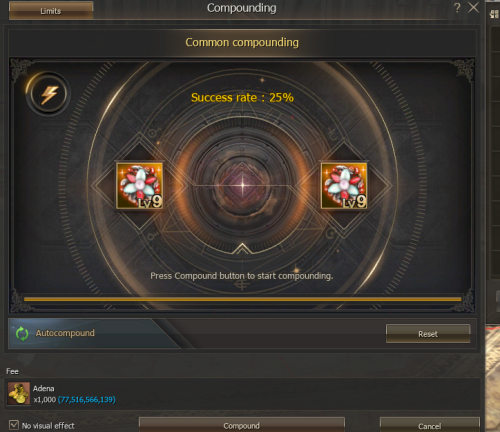This screenshot has width=500, height=432.
Task: Click the Adena balance amount in blue
Action: click(87, 399)
